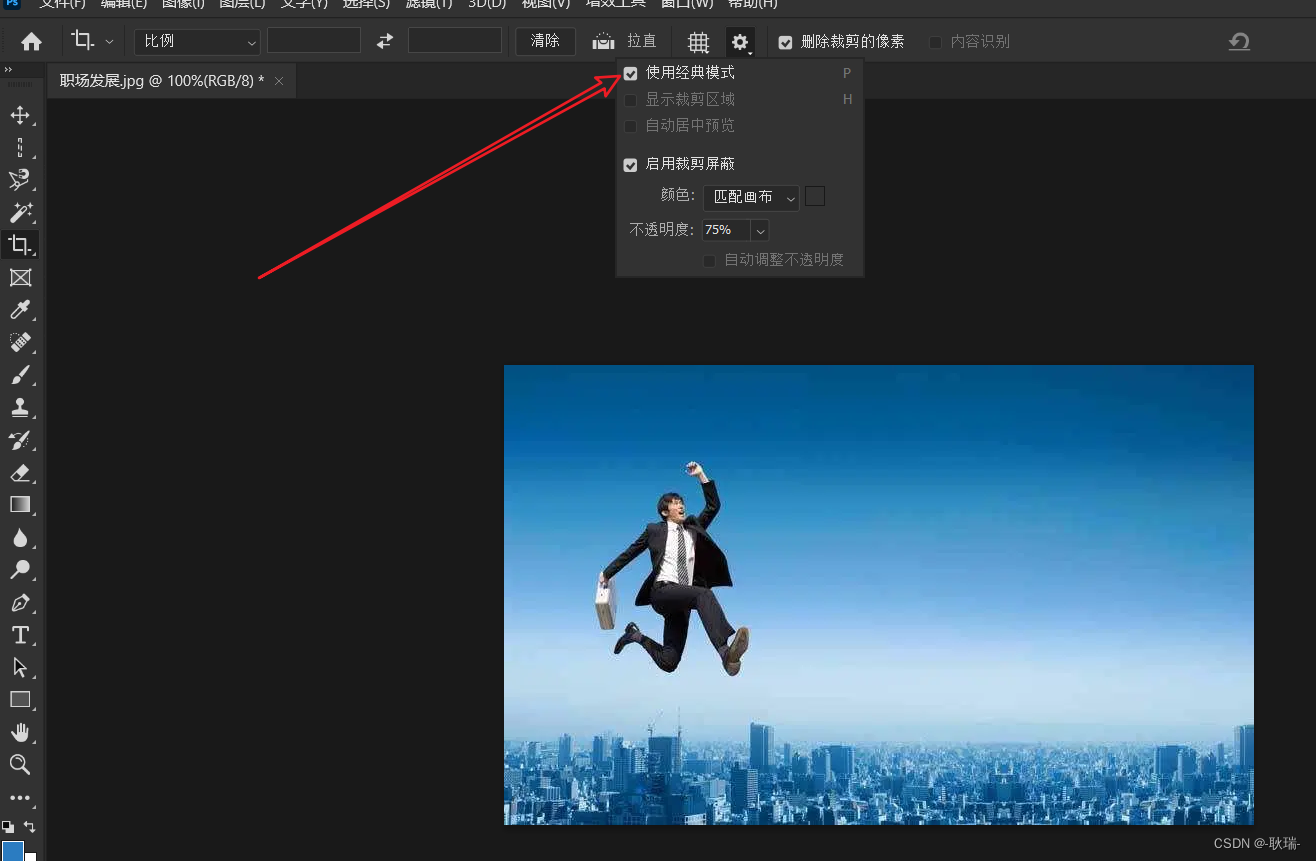Viewport: 1316px width, 861px height.
Task: Click the 清除 button
Action: click(545, 41)
